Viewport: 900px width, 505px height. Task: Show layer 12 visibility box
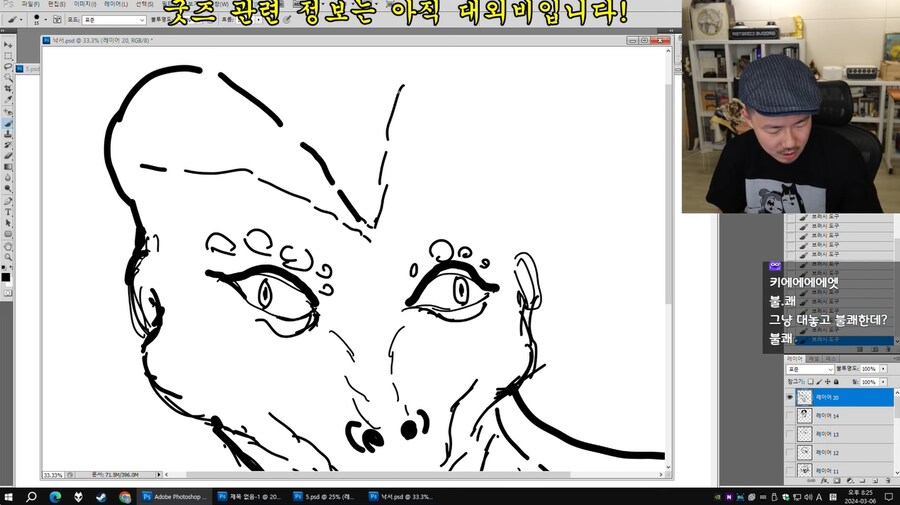(x=790, y=452)
